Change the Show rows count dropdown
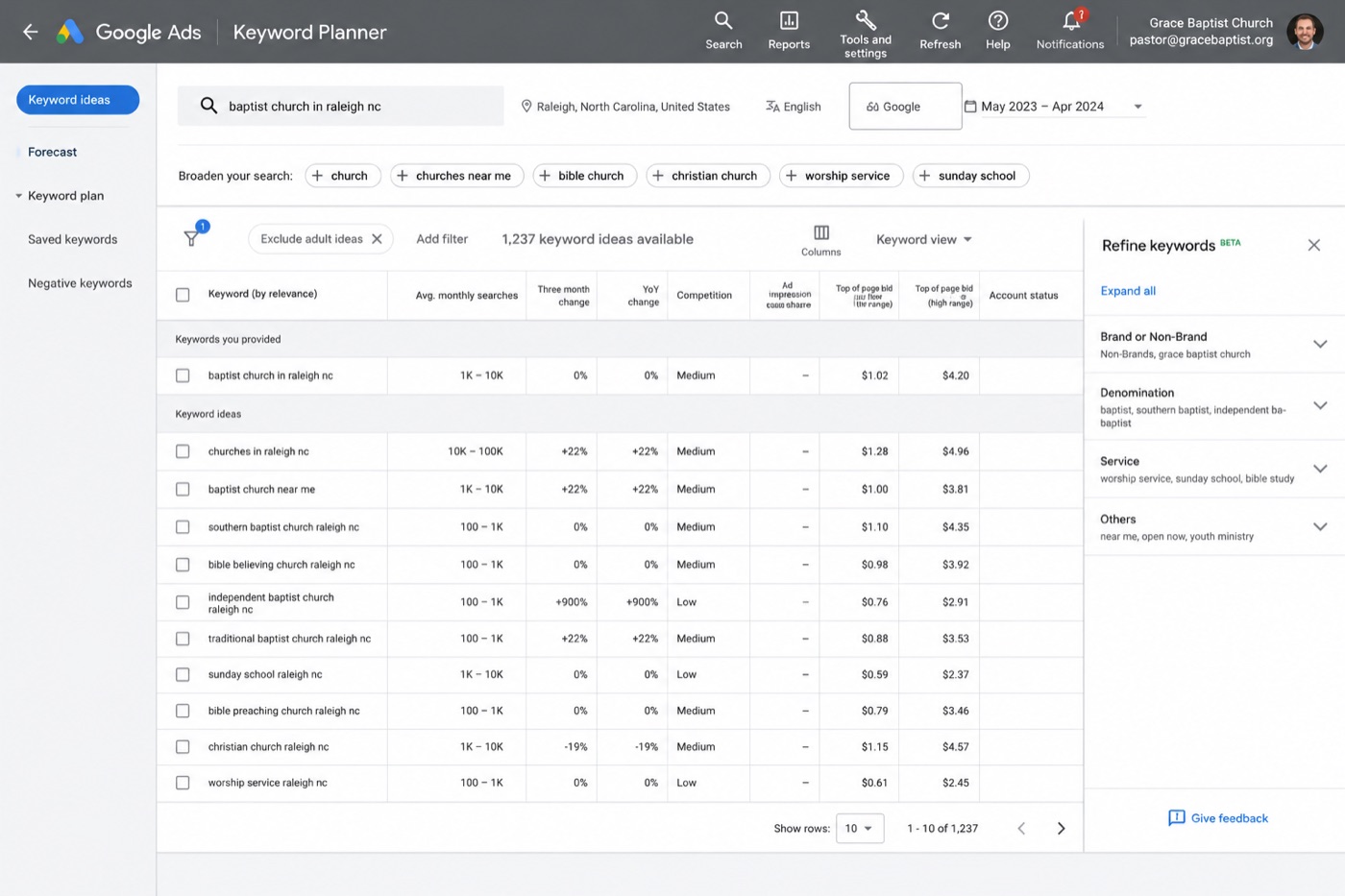Image resolution: width=1345 pixels, height=896 pixels. click(860, 828)
